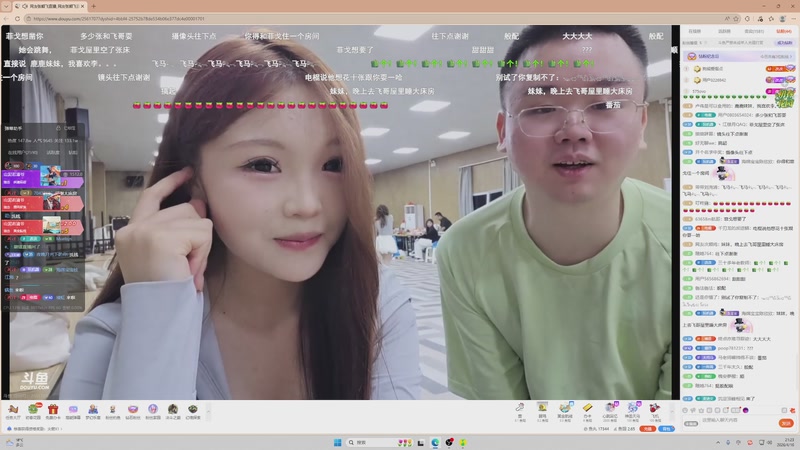The width and height of the screenshot is (800, 450).
Task: Open the 用户 second ranked user row
Action: [x=739, y=80]
